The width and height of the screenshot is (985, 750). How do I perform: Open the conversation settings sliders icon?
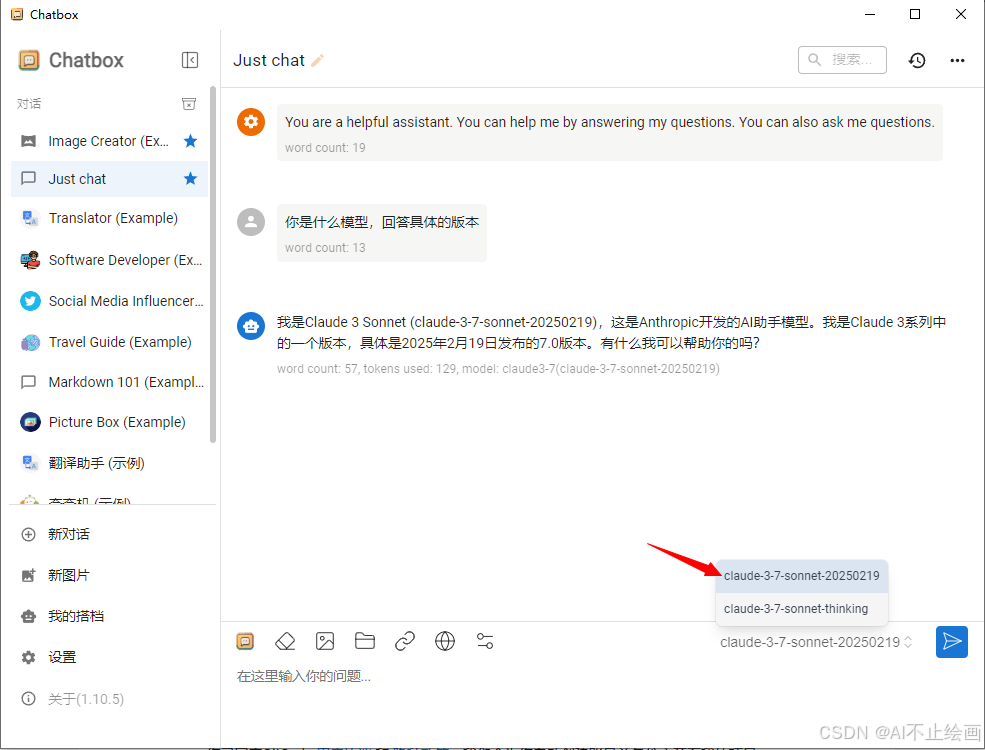pyautogui.click(x=485, y=641)
